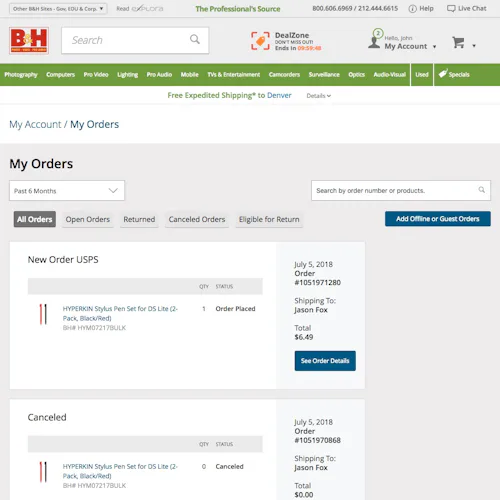
Task: Select the Canceled Orders tab
Action: tap(197, 219)
